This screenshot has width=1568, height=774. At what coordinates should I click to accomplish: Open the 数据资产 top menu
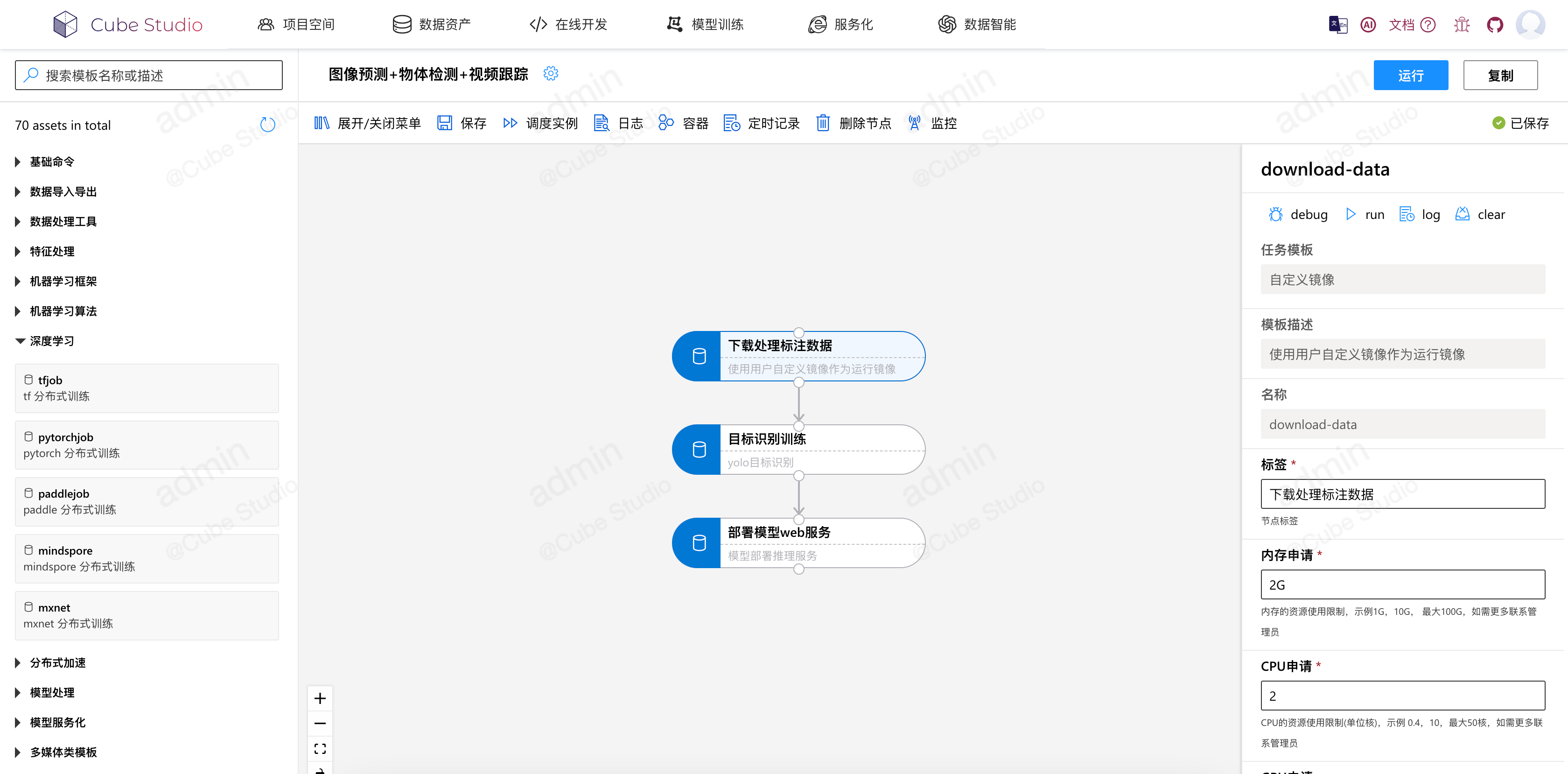tap(432, 24)
